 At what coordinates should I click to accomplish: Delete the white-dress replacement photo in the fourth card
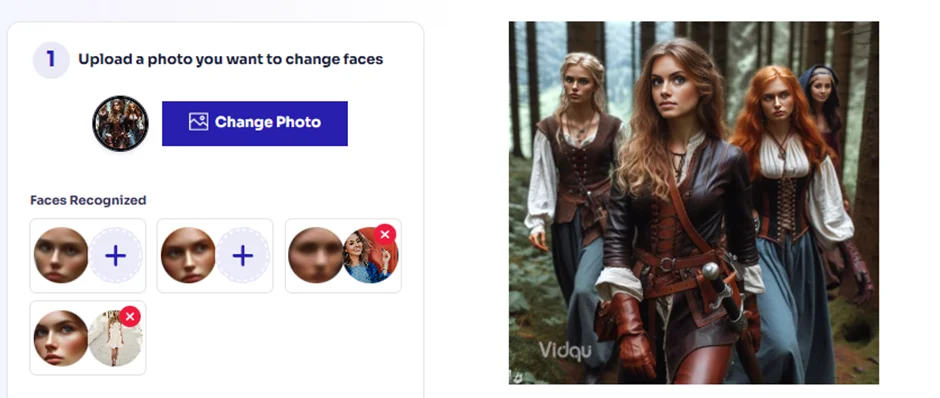pyautogui.click(x=129, y=316)
